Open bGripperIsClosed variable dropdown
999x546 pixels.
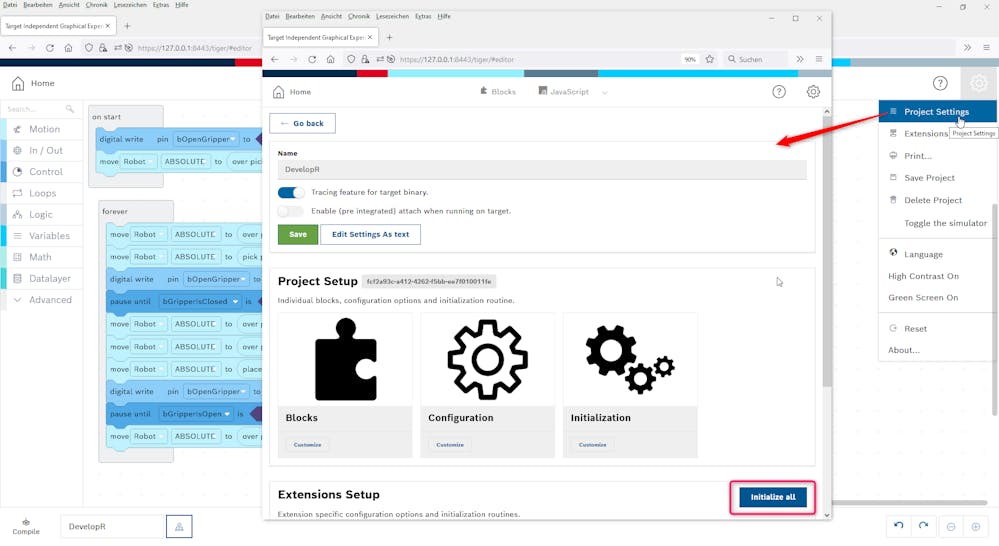[x=235, y=301]
